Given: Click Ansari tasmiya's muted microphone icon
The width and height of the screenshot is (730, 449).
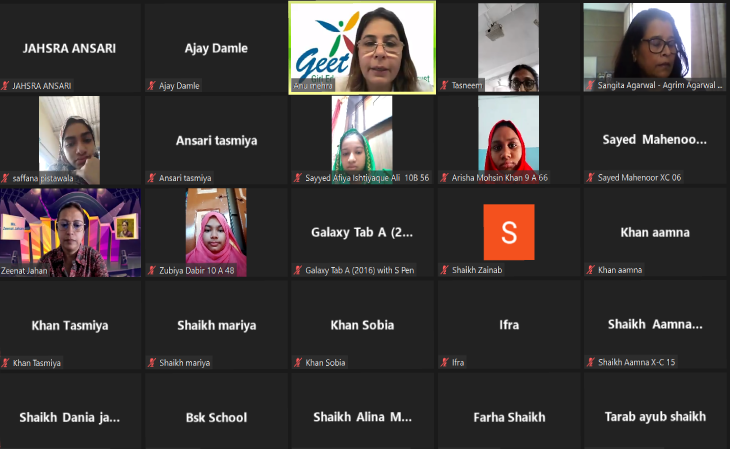Looking at the screenshot, I should coord(152,178).
